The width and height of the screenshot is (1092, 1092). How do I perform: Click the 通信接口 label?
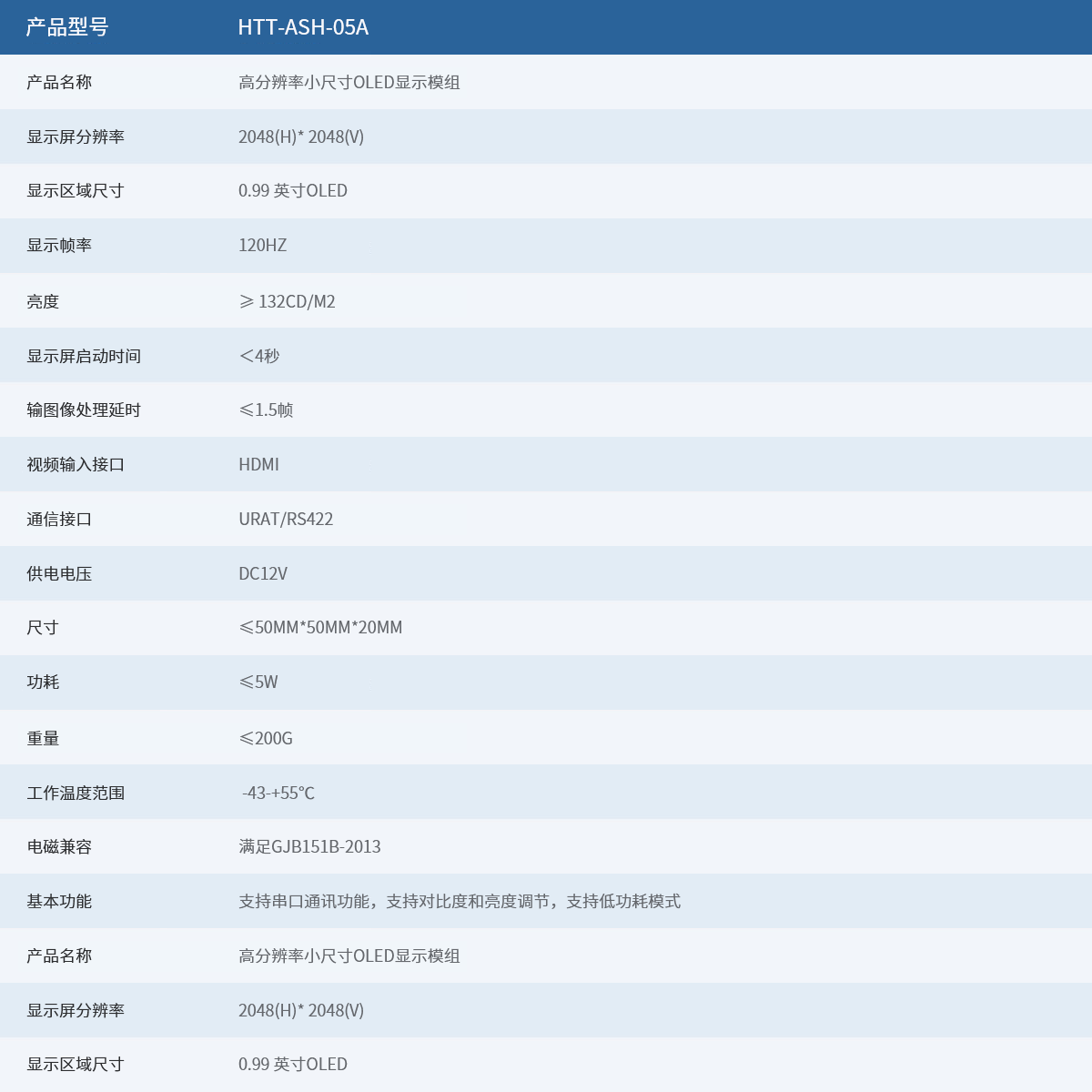(59, 520)
